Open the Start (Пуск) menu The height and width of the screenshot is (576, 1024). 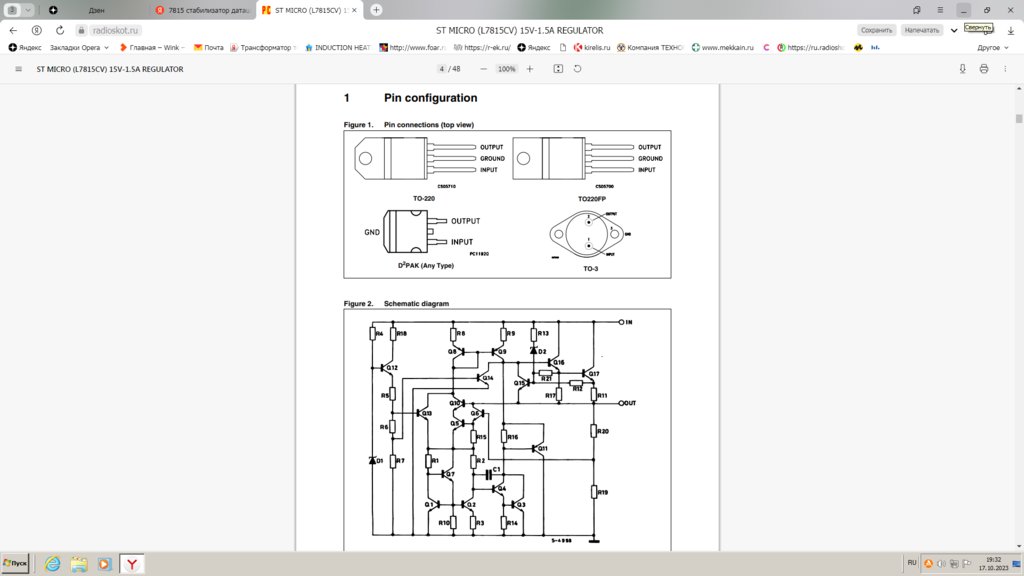[15, 563]
